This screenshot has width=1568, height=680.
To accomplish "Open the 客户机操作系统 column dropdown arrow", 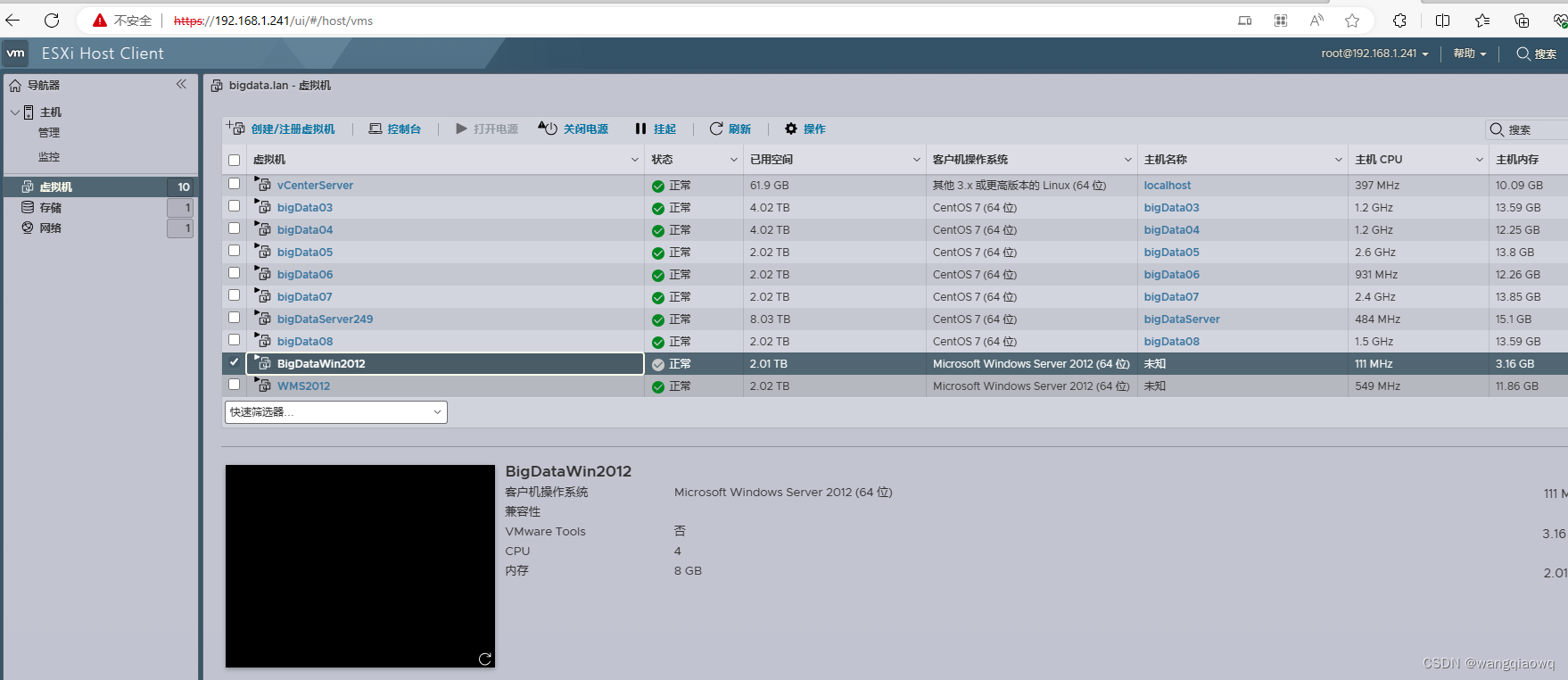I will tap(1128, 160).
